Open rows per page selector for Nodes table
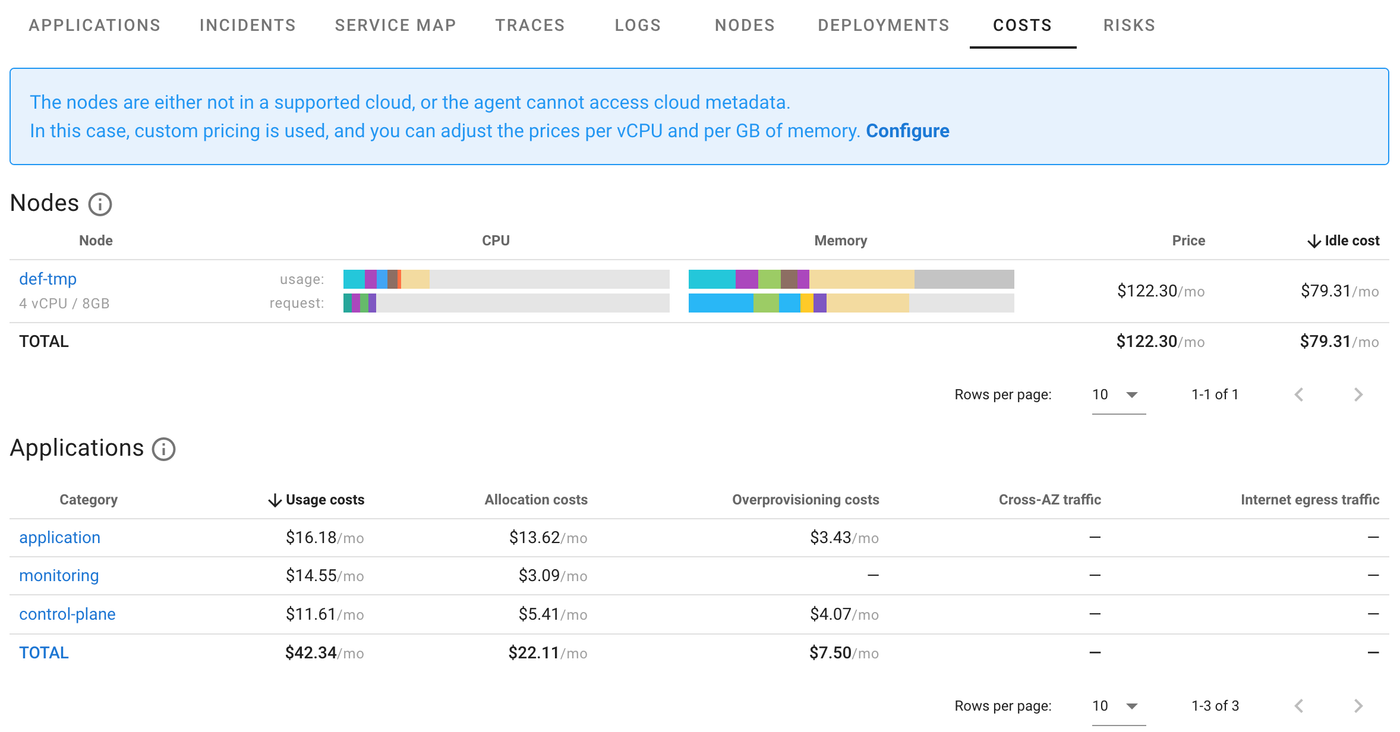The width and height of the screenshot is (1400, 732). 1118,394
